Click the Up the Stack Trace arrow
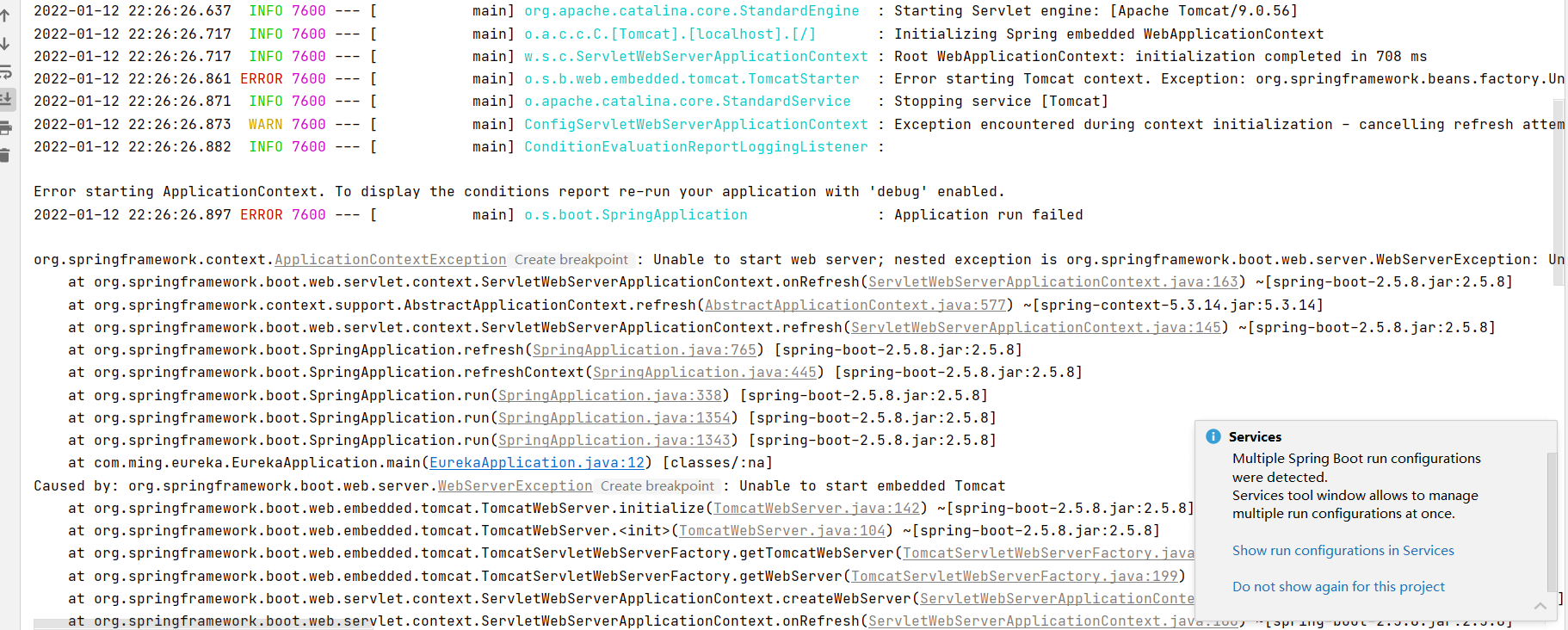Screen dimensions: 1568x630 click(x=5, y=15)
